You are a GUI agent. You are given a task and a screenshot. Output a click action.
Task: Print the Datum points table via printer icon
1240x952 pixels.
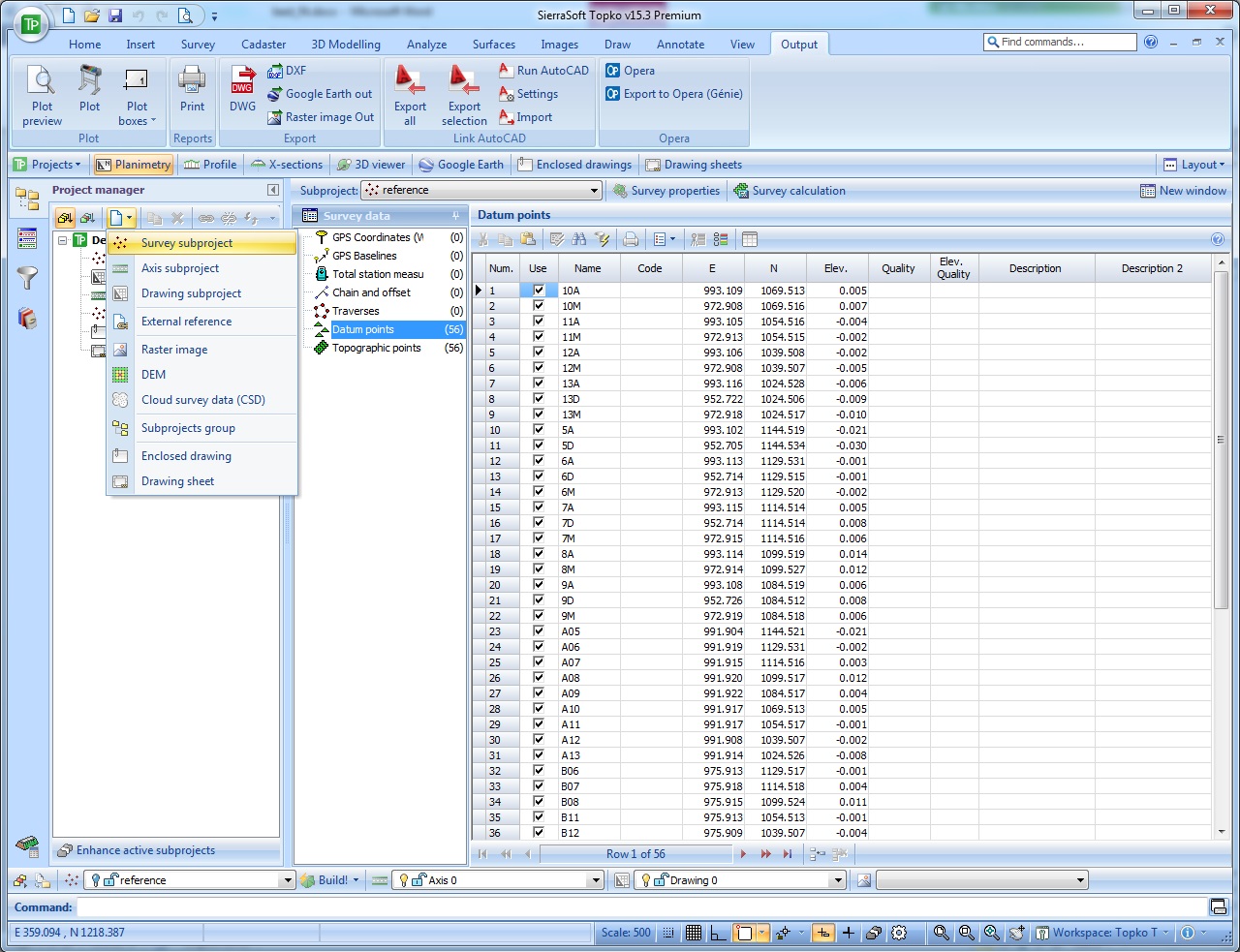pyautogui.click(x=631, y=238)
